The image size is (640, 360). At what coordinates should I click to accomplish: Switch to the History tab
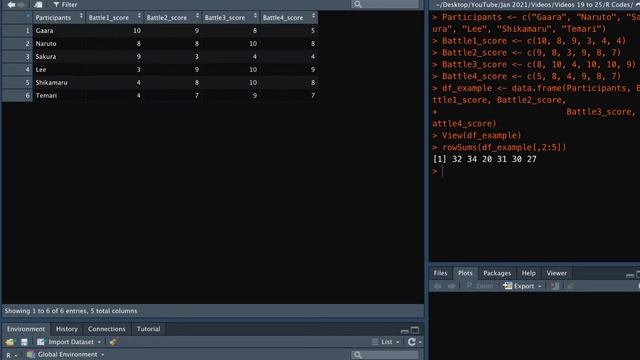67,329
